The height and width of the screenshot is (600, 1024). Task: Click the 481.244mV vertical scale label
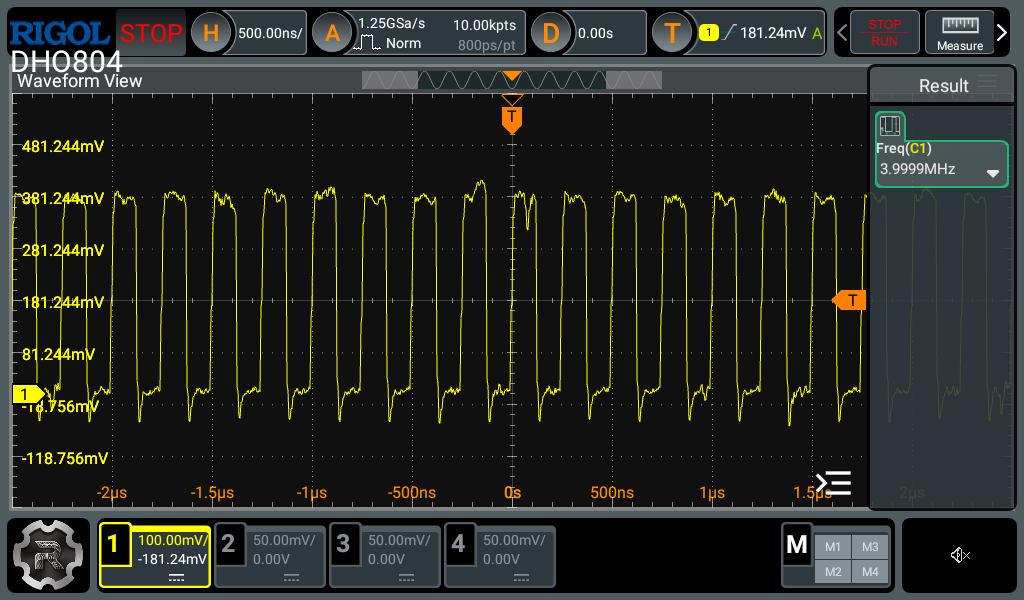click(x=63, y=146)
